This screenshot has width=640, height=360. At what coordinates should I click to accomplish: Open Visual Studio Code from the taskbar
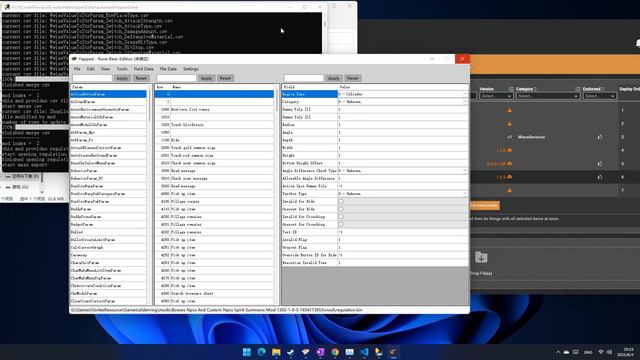[364, 352]
